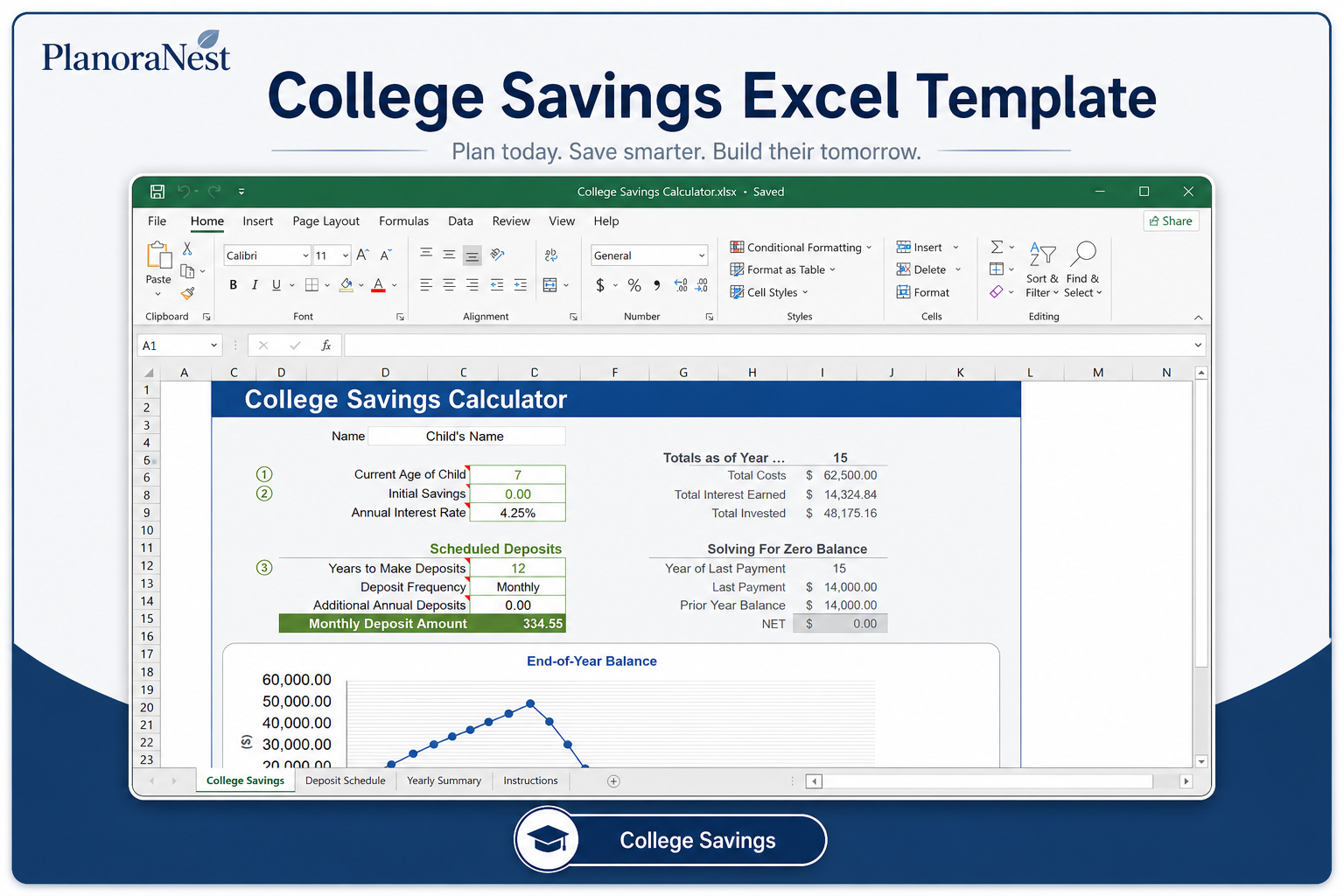Click the Child's Name input cell

click(x=466, y=437)
